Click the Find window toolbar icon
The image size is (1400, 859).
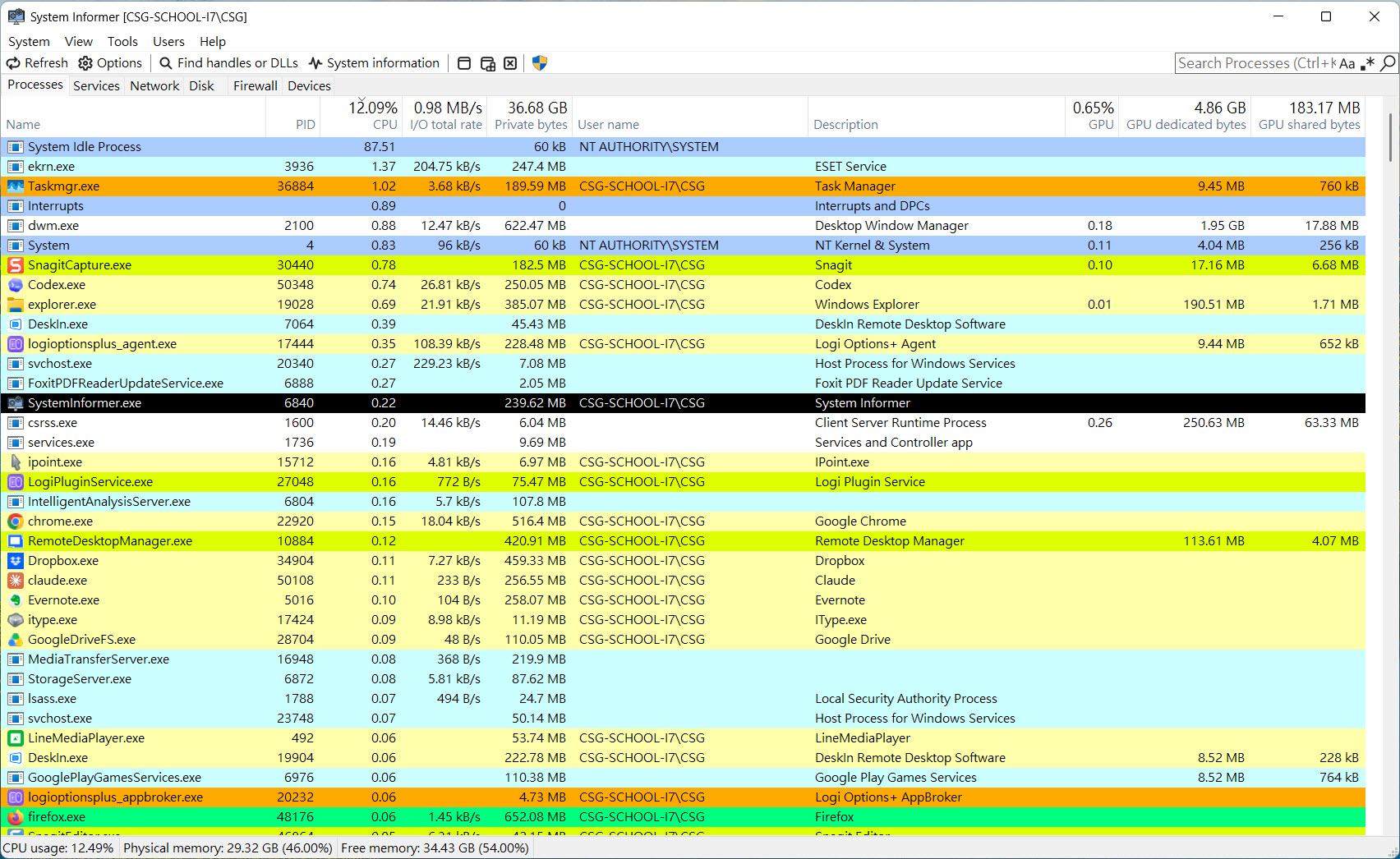464,63
